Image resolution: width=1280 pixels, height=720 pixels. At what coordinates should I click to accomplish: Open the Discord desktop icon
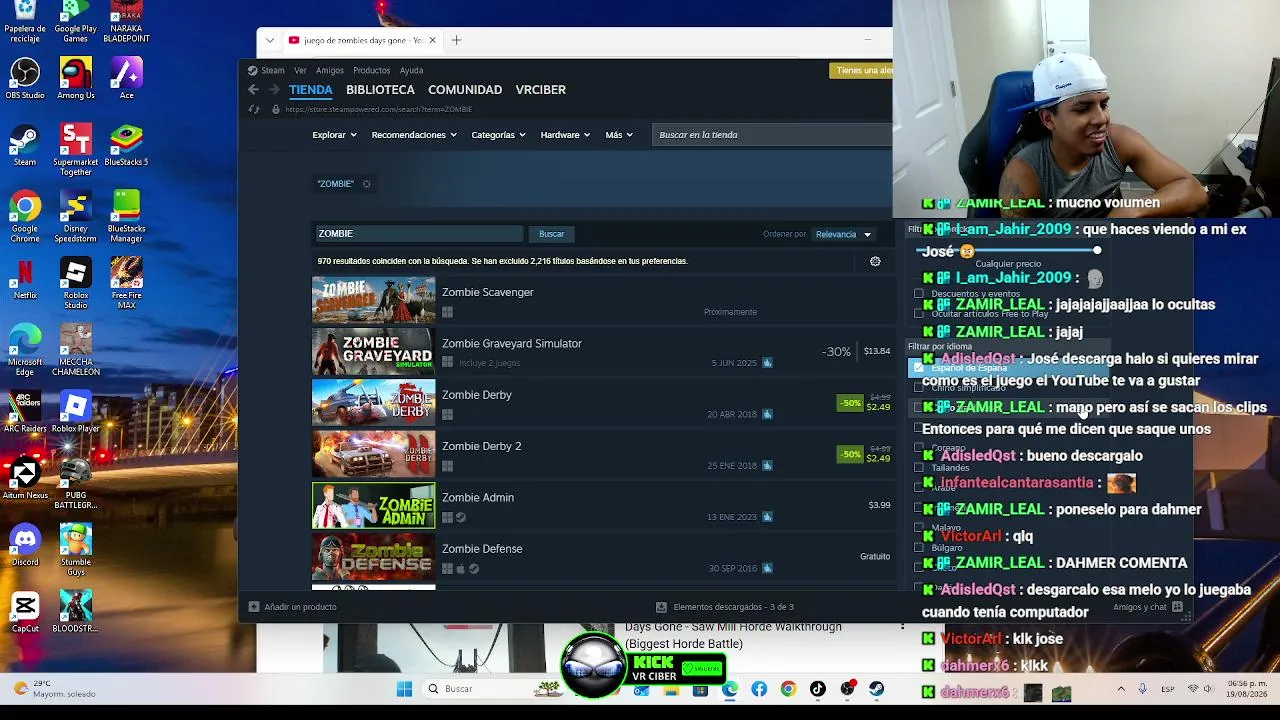25,545
